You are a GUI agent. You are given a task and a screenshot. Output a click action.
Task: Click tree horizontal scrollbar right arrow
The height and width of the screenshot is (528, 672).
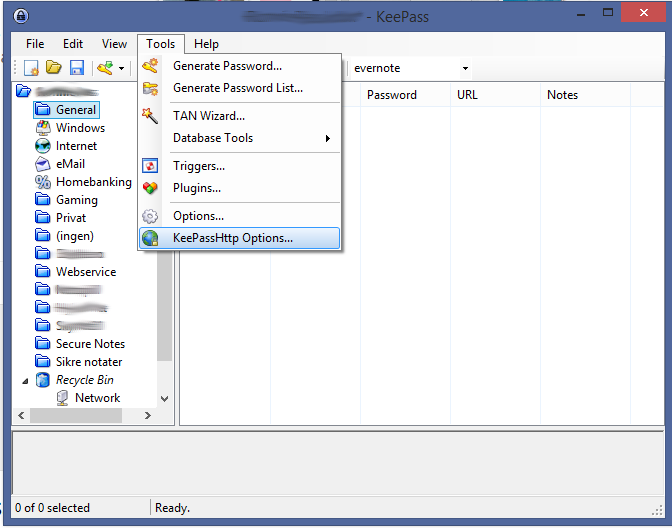pos(147,415)
